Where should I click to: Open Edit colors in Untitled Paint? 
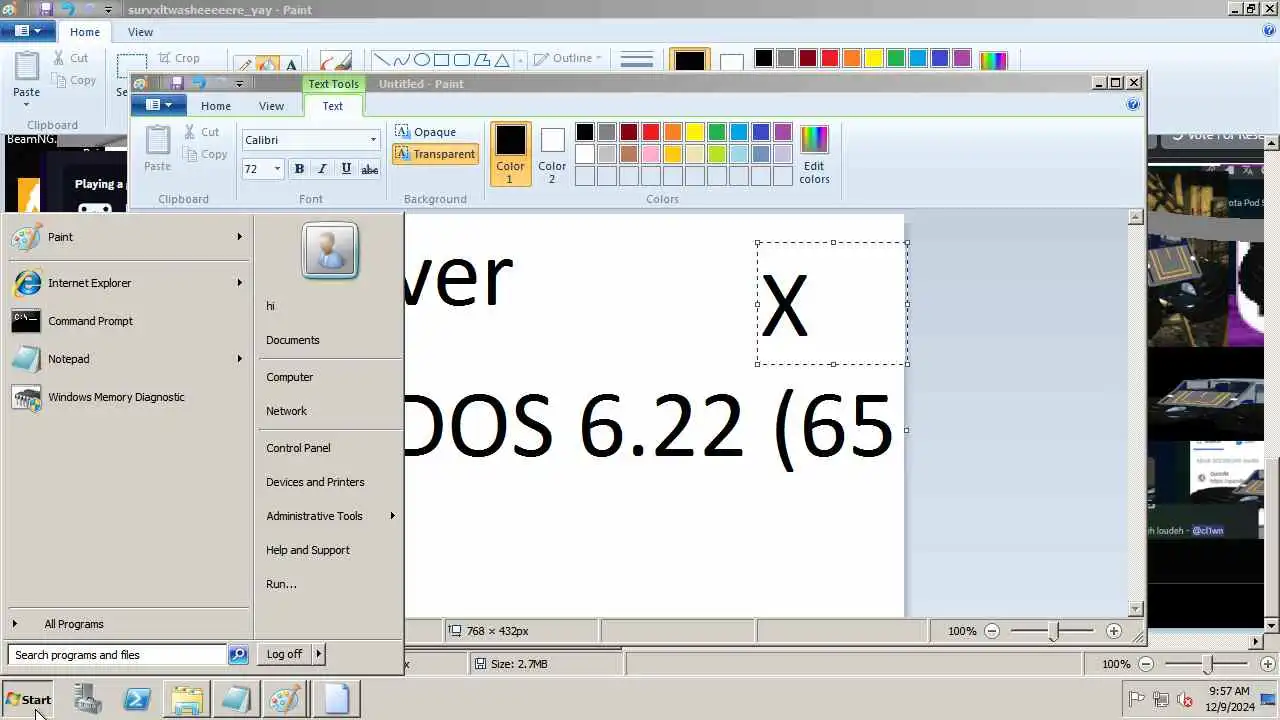814,155
